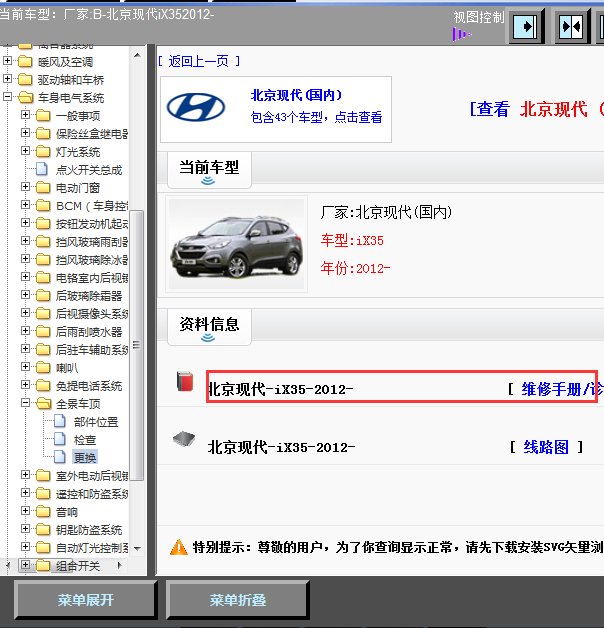
Task: Click the 点火开关总成 document icon
Action: click(x=42, y=169)
